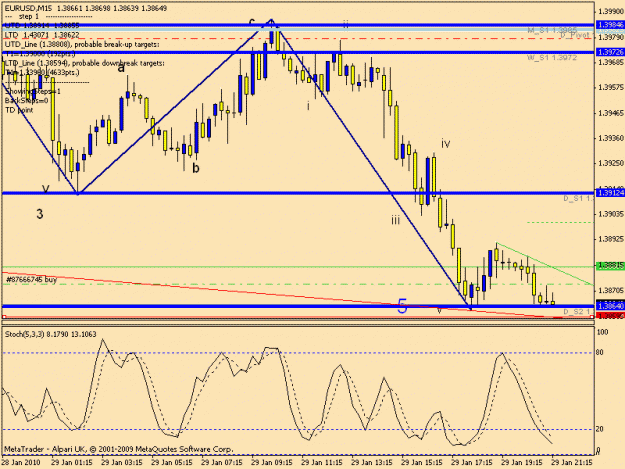Select the blue 1.39124 price tag
This screenshot has width=625, height=469.
[610, 193]
